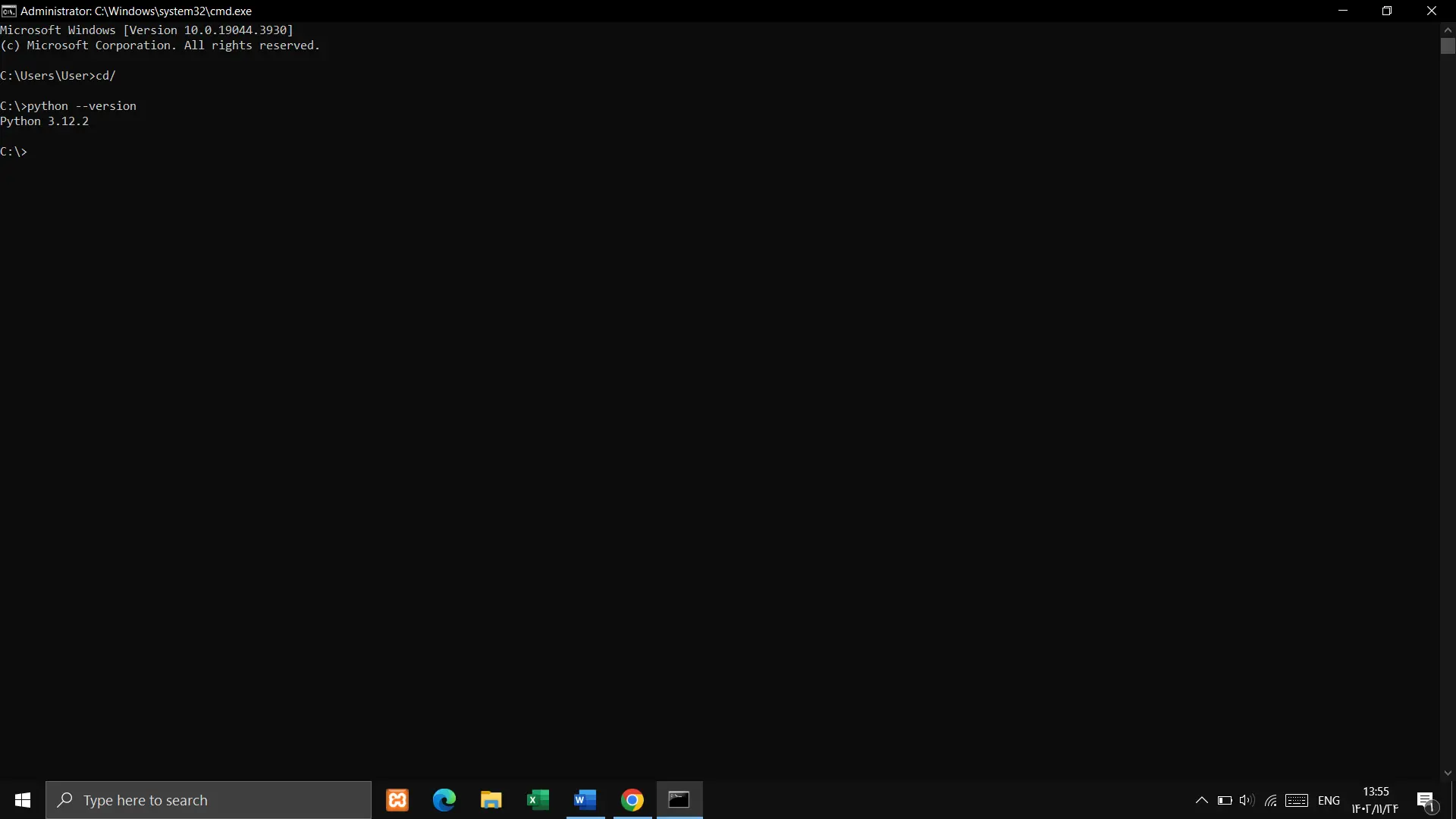Open File Explorer from the taskbar
Image resolution: width=1456 pixels, height=819 pixels.
coord(491,800)
